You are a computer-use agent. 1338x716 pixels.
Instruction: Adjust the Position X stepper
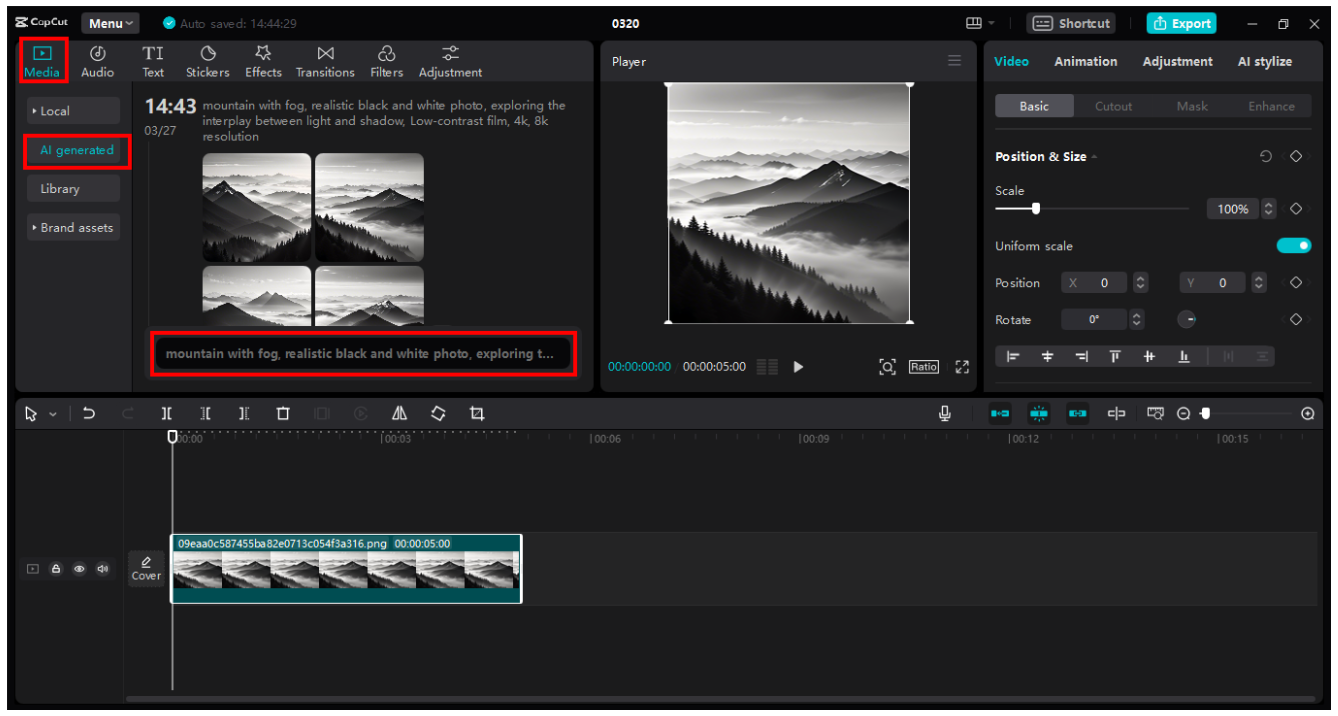[1140, 283]
